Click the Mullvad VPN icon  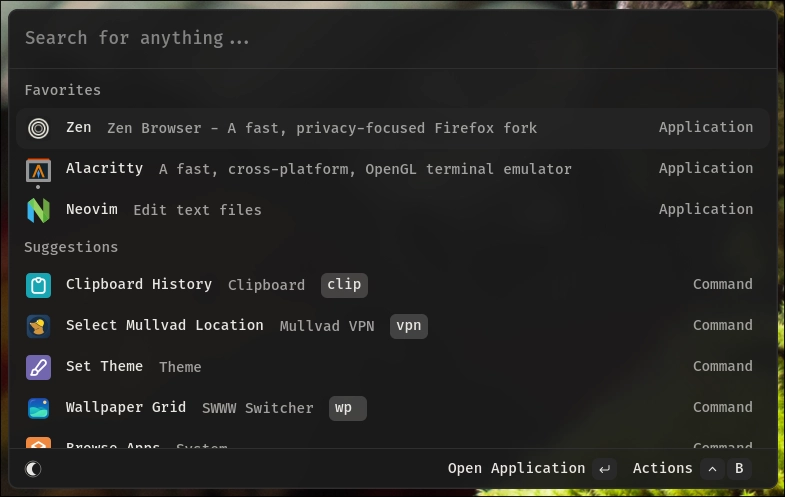coord(38,326)
